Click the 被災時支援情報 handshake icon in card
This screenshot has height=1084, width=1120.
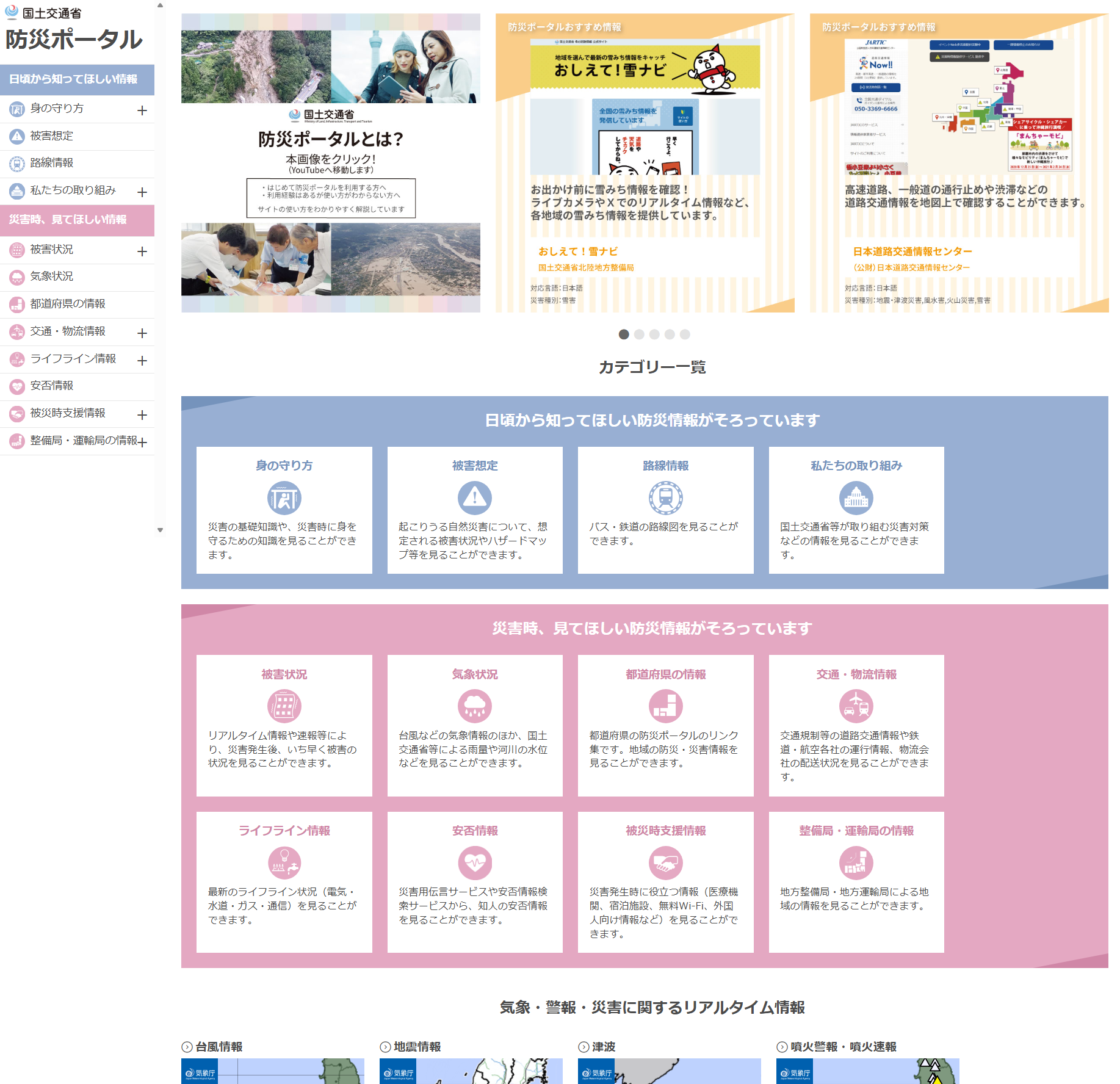click(x=665, y=862)
